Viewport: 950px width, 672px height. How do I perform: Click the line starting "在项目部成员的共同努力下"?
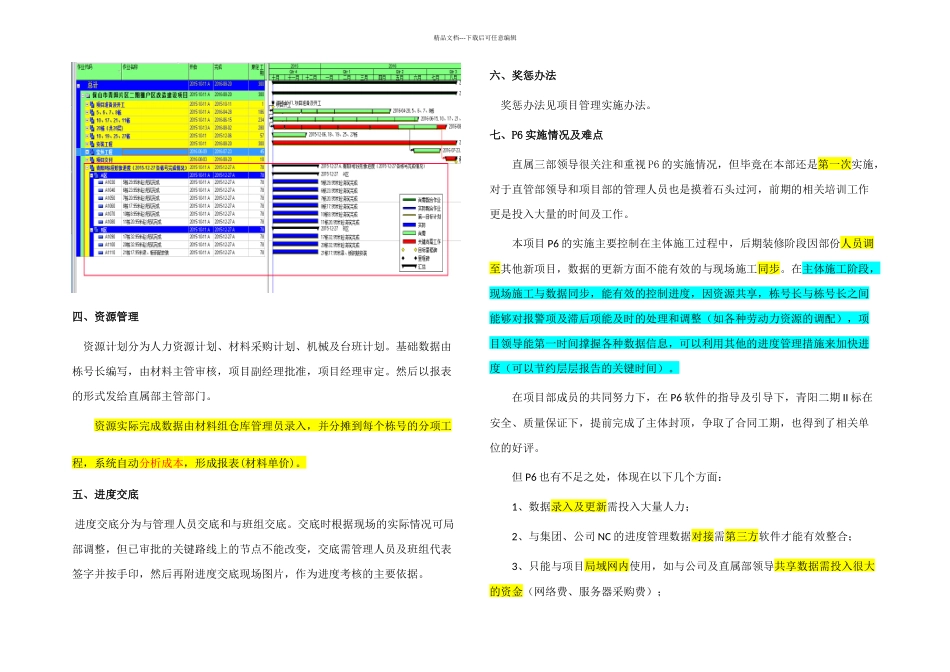coord(693,398)
